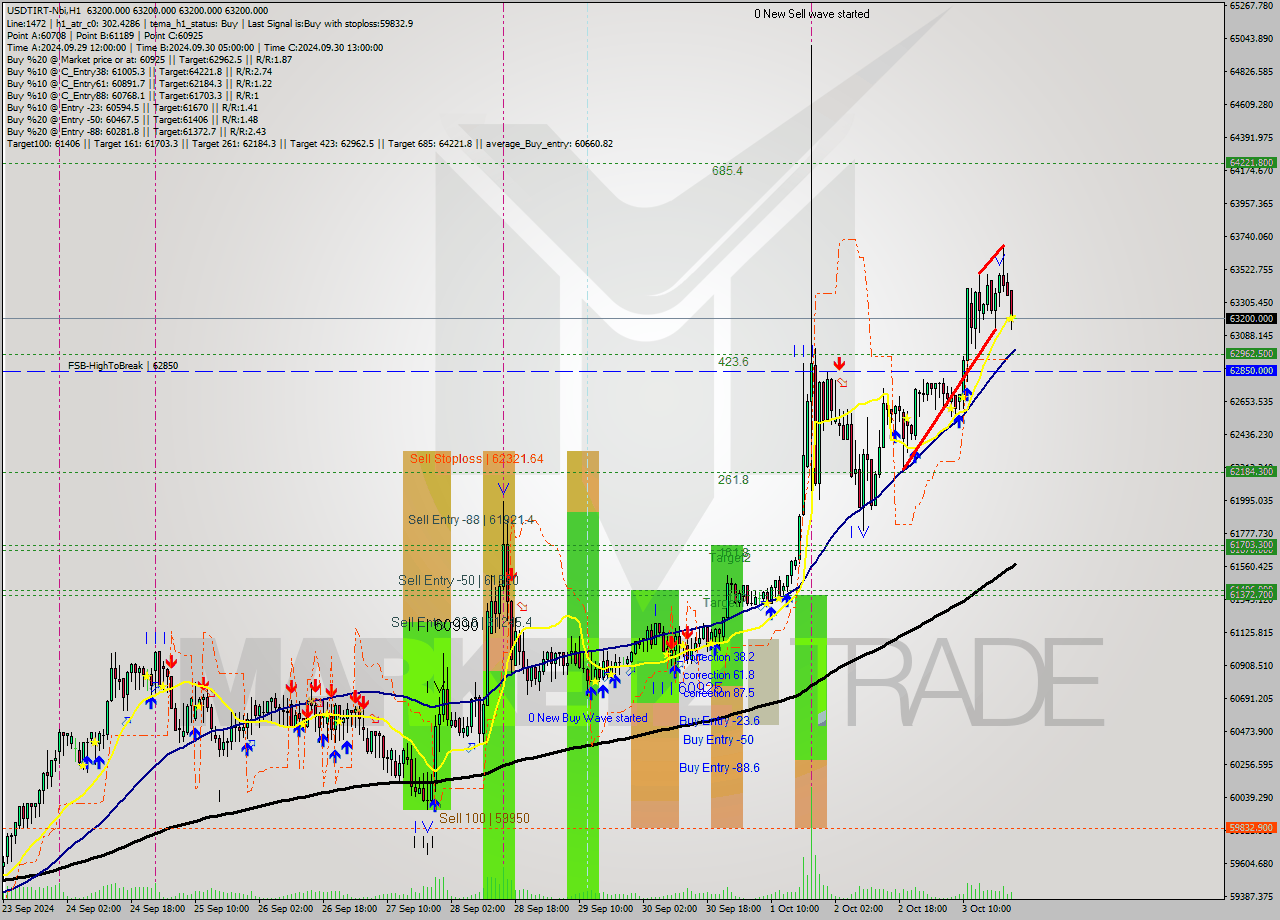Click the 64609.280 price axis value
The width and height of the screenshot is (1280, 920).
pyautogui.click(x=1252, y=104)
